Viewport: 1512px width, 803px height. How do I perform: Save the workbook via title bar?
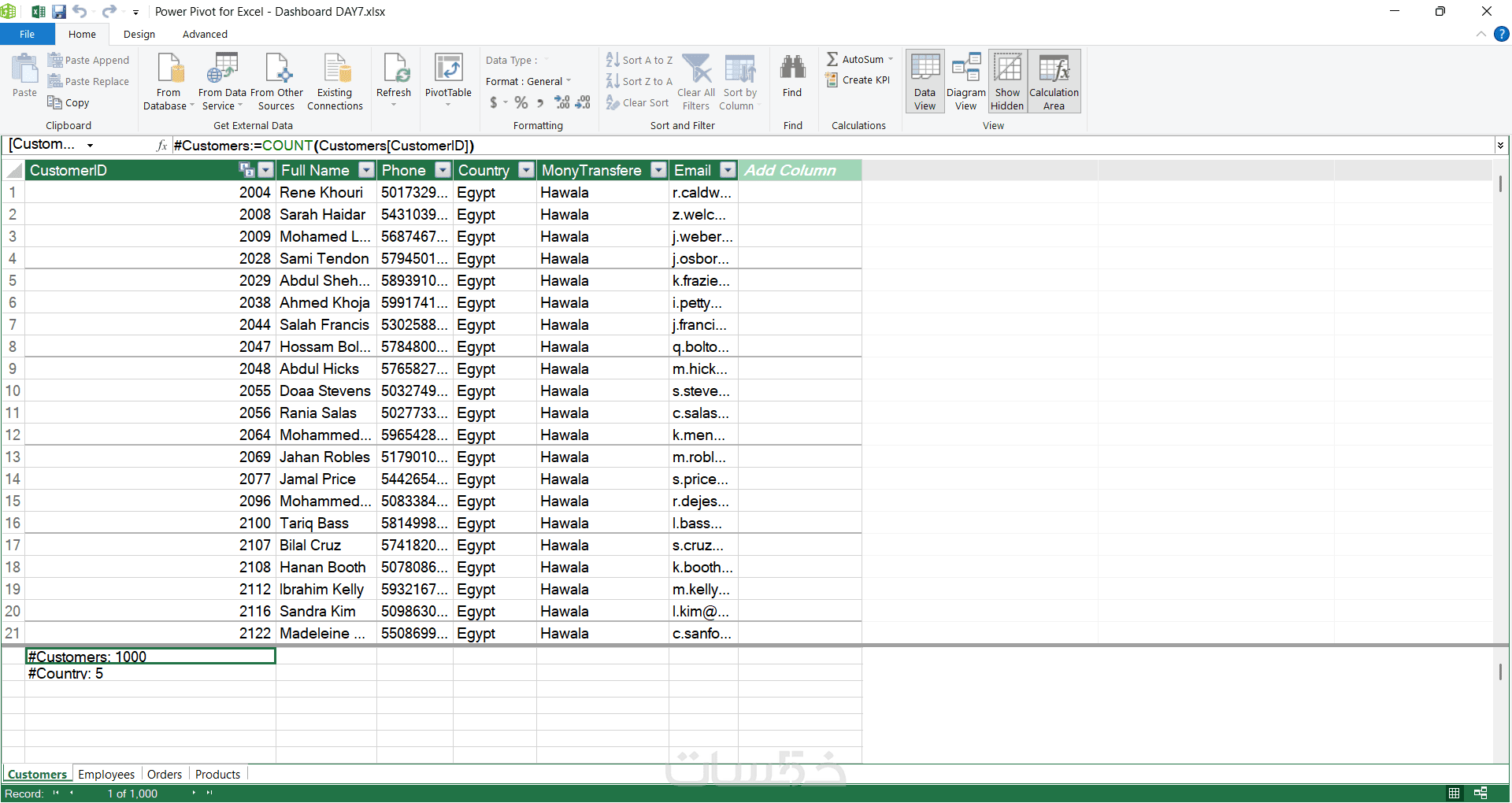59,12
